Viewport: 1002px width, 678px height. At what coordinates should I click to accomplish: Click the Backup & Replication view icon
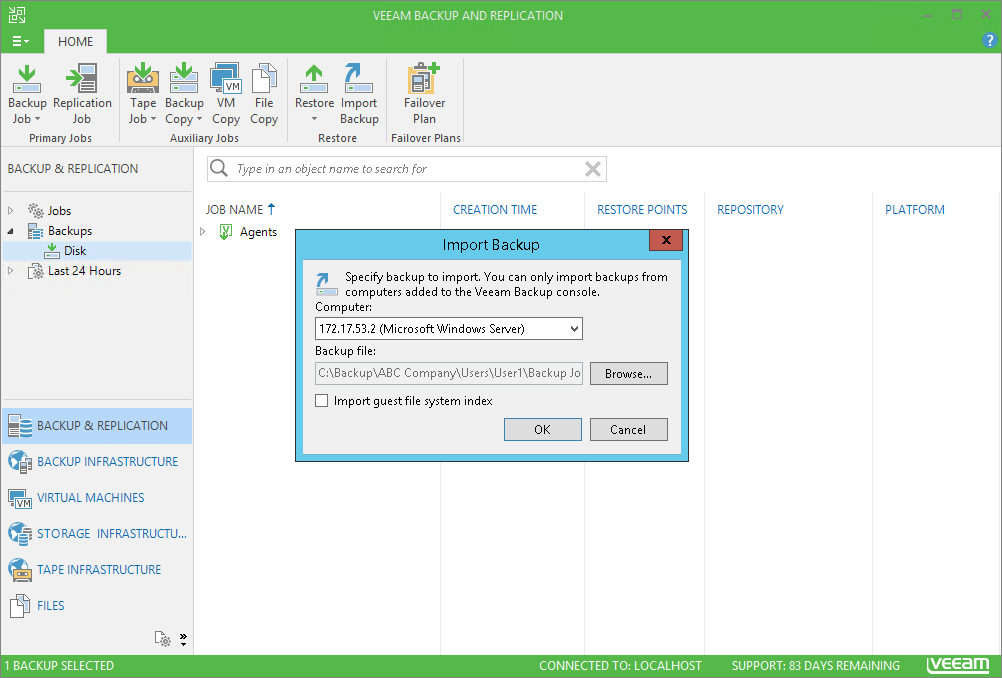coord(19,426)
